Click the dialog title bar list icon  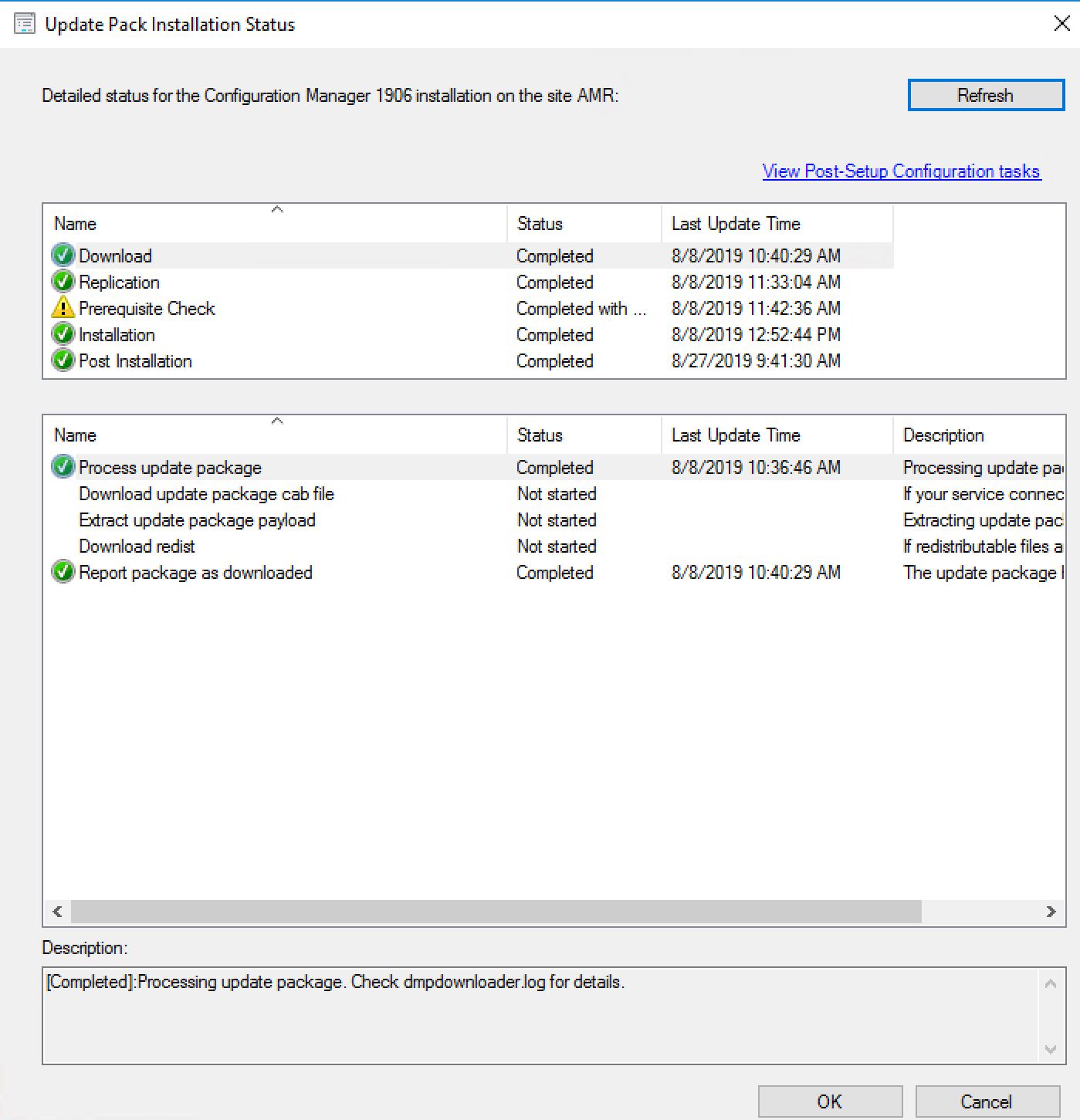click(25, 24)
